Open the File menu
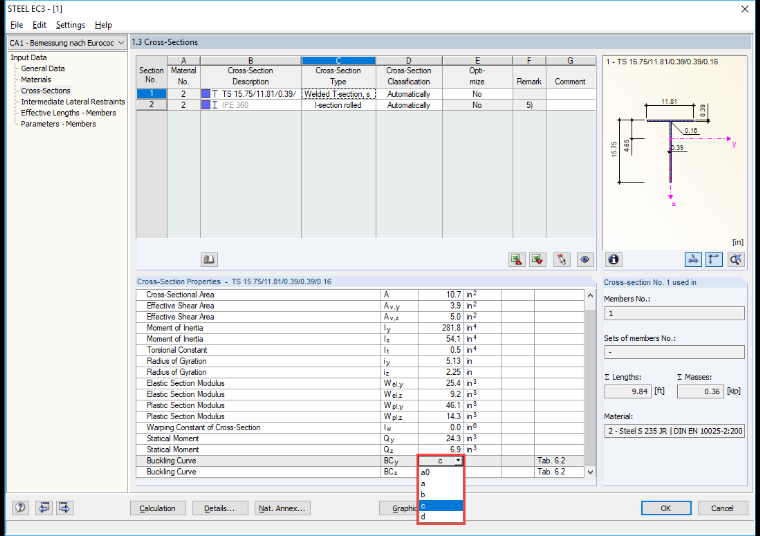The height and width of the screenshot is (536, 760). 16,25
